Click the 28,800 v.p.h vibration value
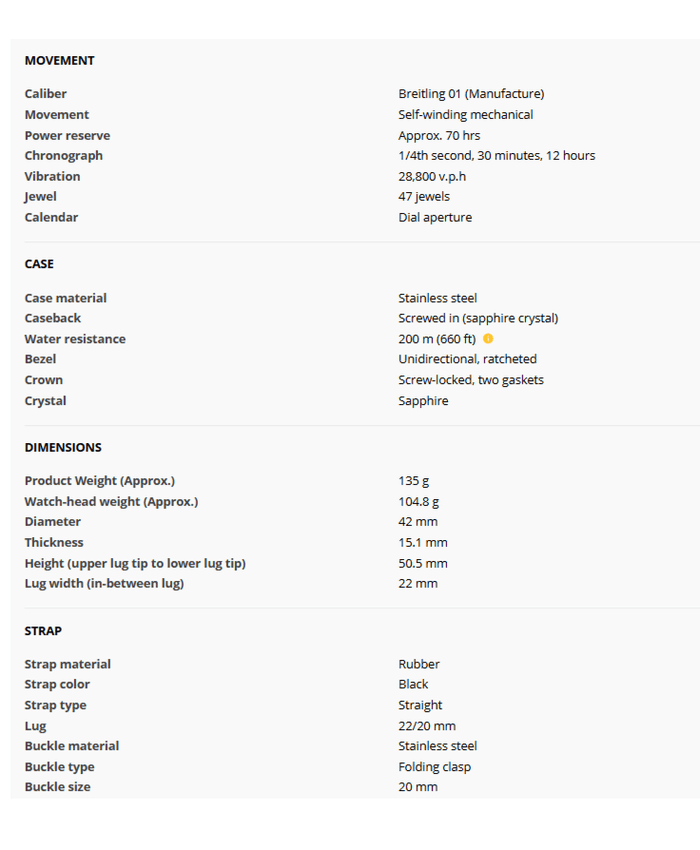Screen dimensions: 700x850 click(x=432, y=176)
